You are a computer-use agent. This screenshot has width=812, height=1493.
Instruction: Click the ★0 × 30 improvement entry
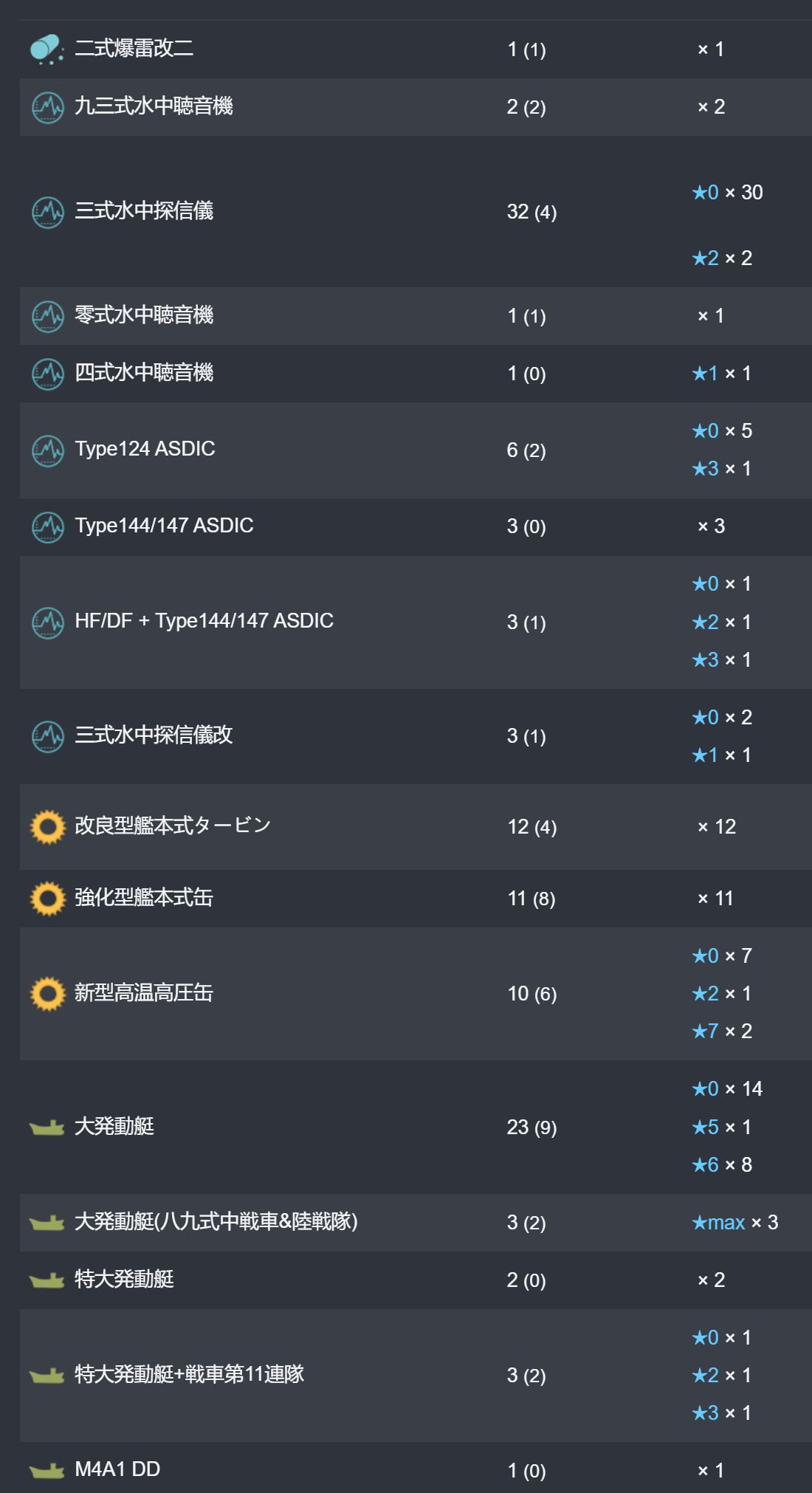[x=727, y=193]
